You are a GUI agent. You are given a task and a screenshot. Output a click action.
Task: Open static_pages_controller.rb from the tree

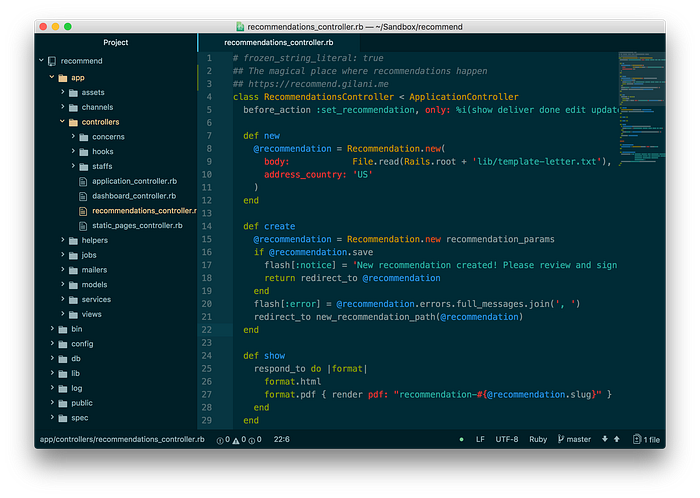pos(137,225)
